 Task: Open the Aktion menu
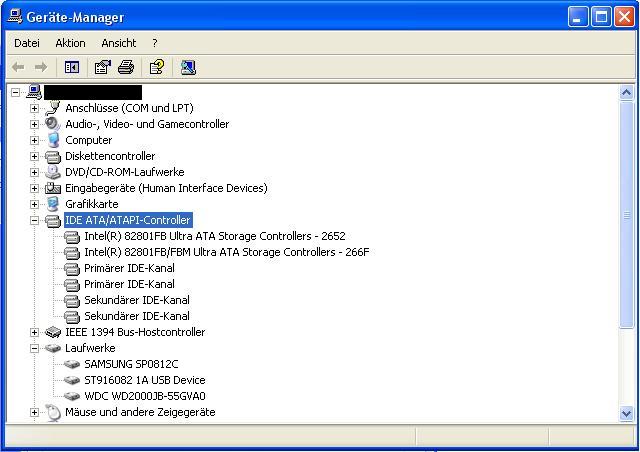coord(71,43)
